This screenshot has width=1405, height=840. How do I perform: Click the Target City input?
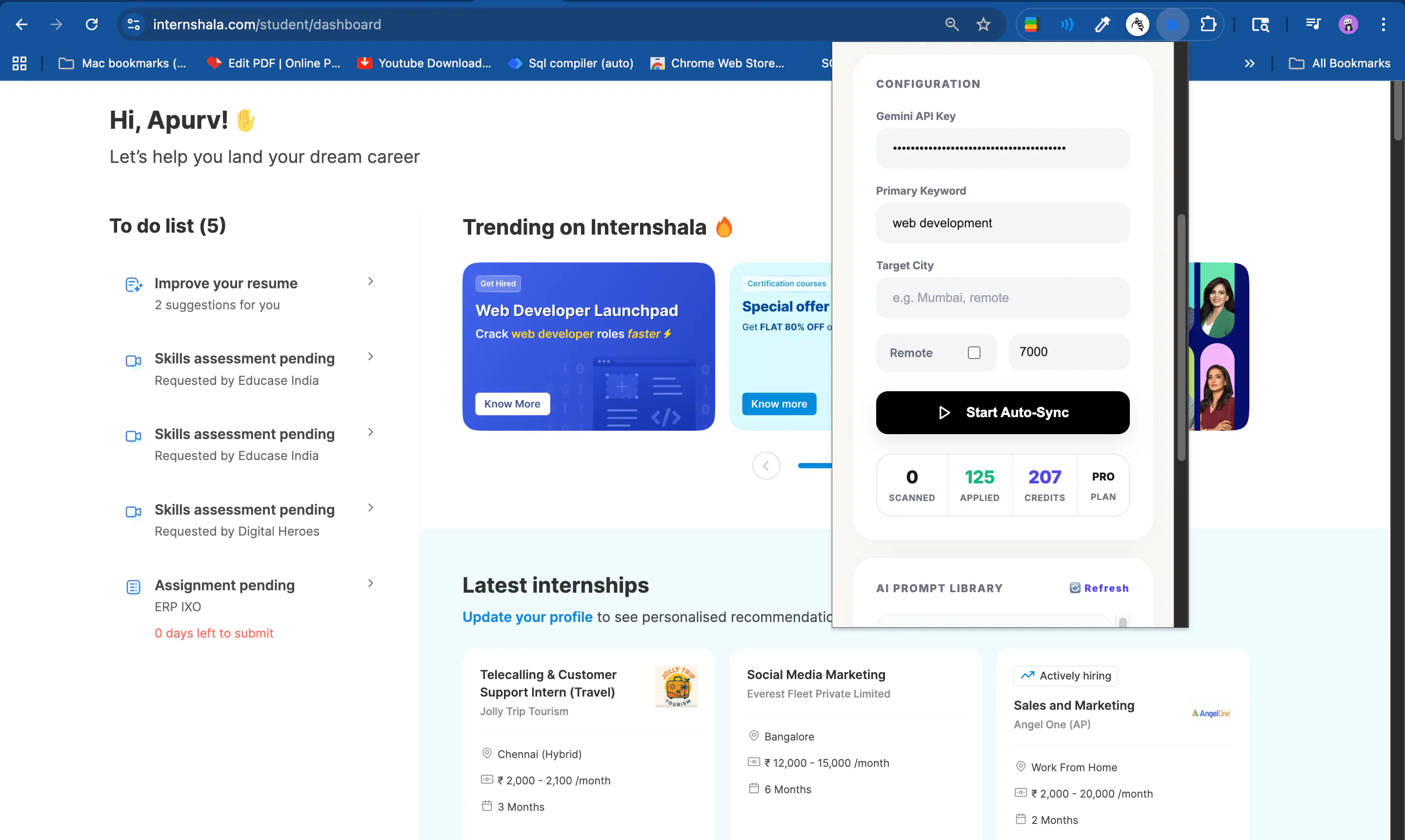tap(1002, 298)
